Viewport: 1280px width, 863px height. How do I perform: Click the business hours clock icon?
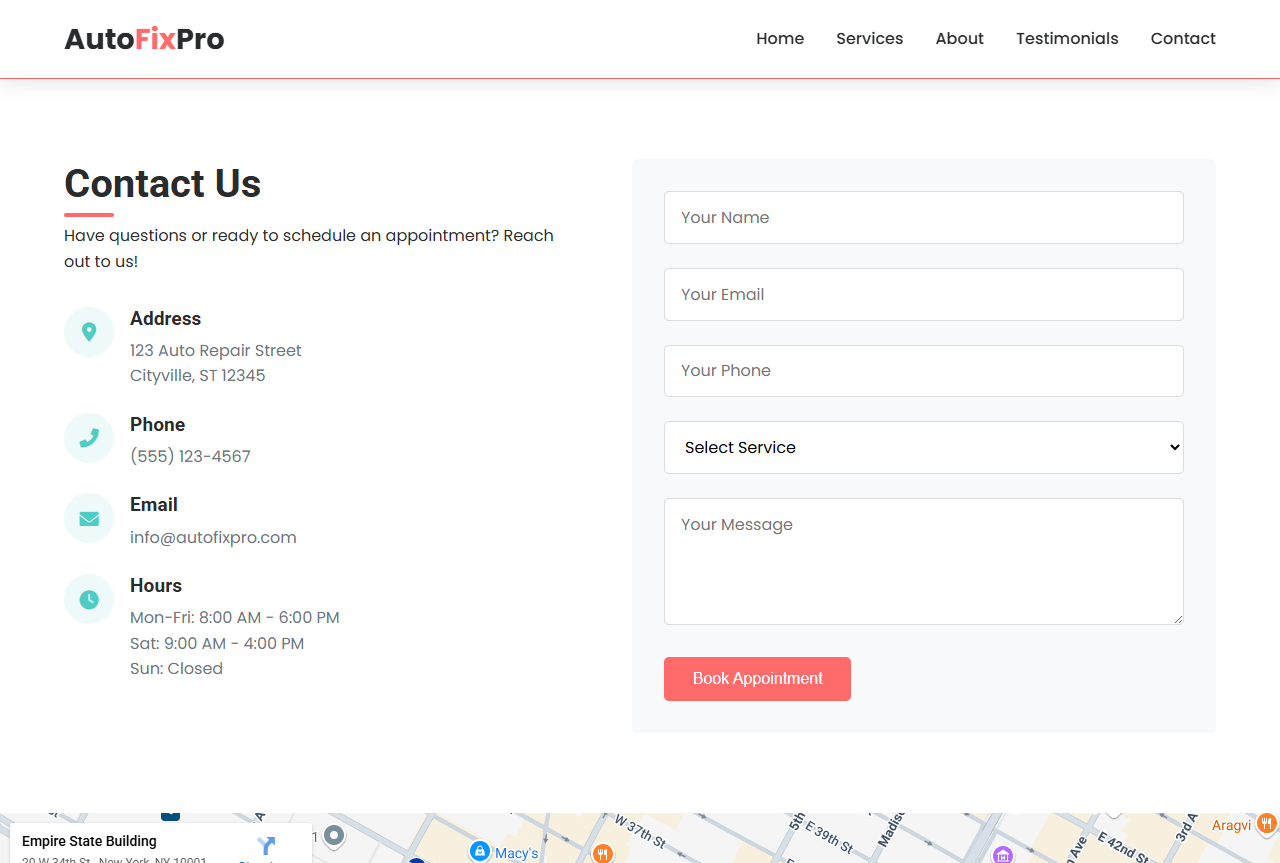click(89, 599)
